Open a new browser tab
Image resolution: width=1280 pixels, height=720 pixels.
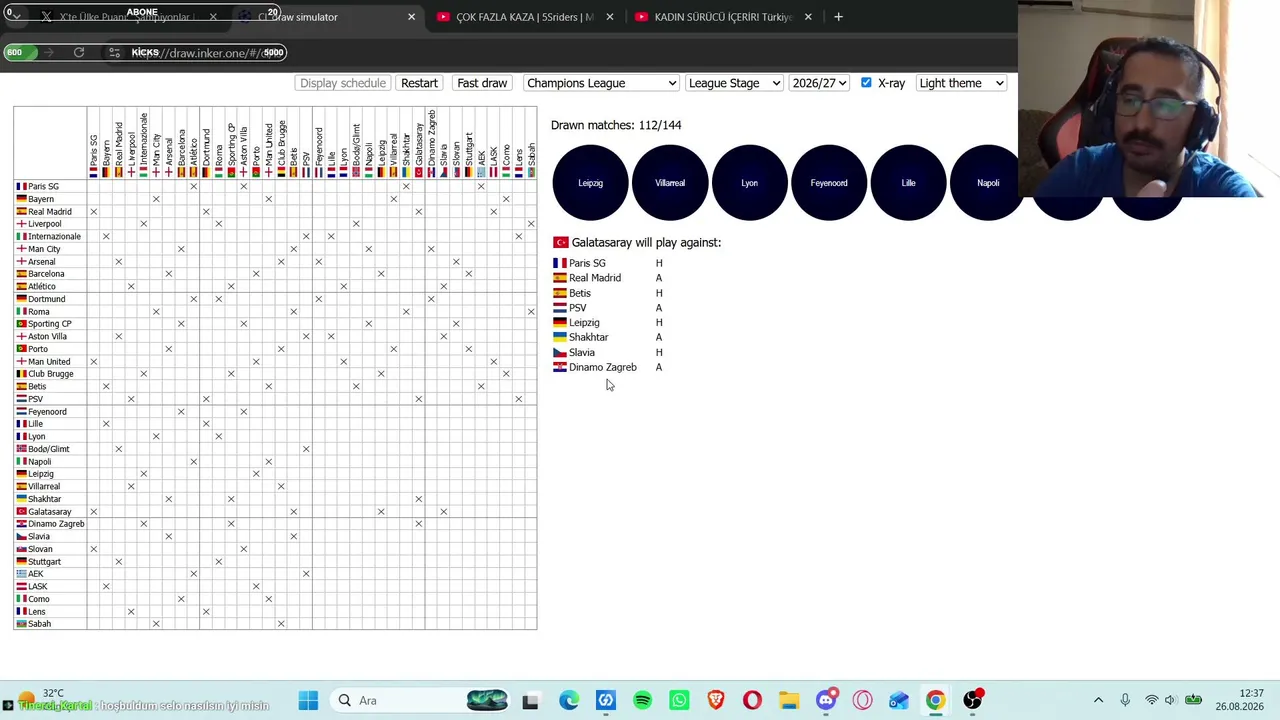(838, 17)
